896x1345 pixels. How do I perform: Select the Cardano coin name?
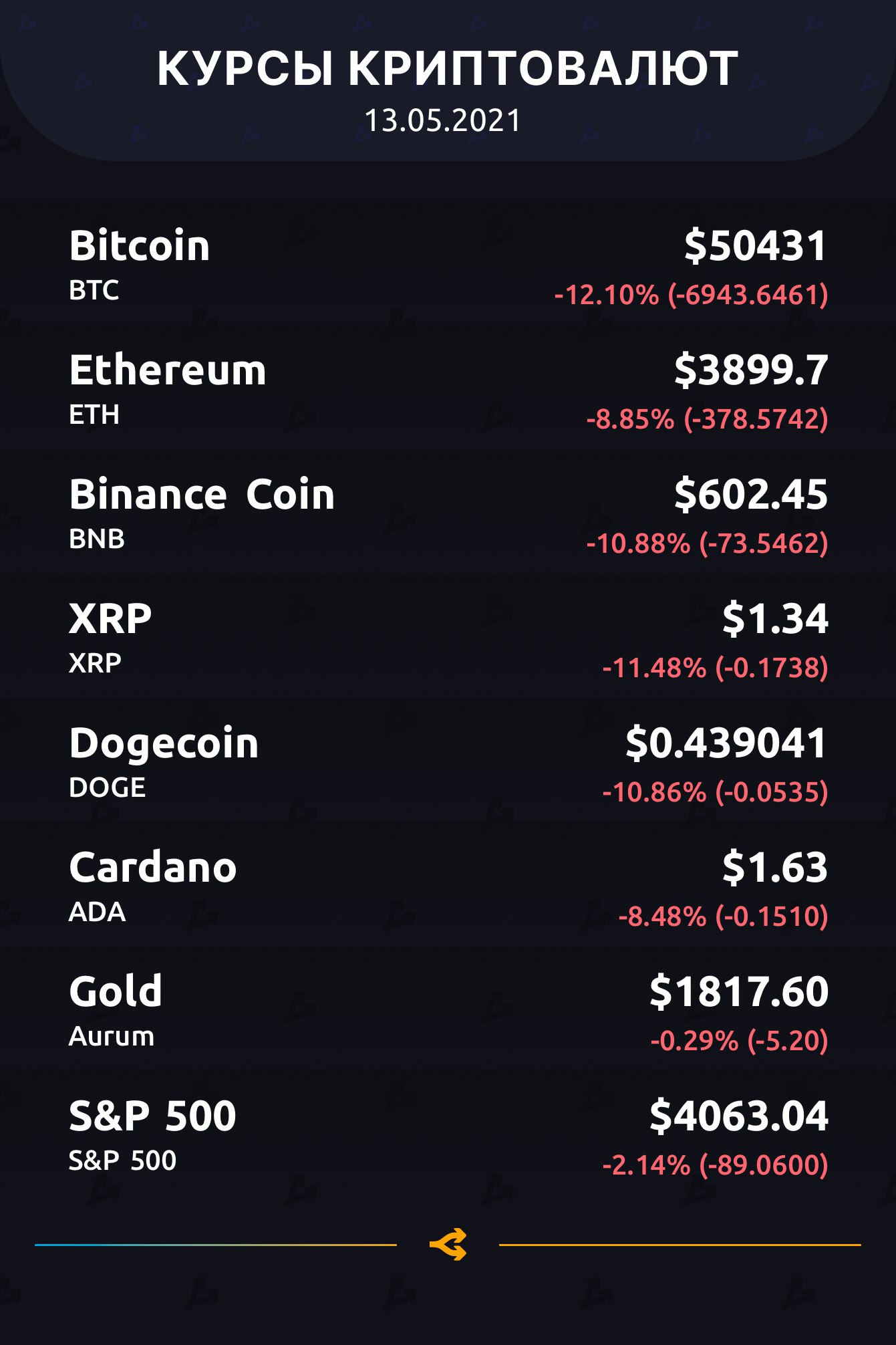(x=153, y=868)
